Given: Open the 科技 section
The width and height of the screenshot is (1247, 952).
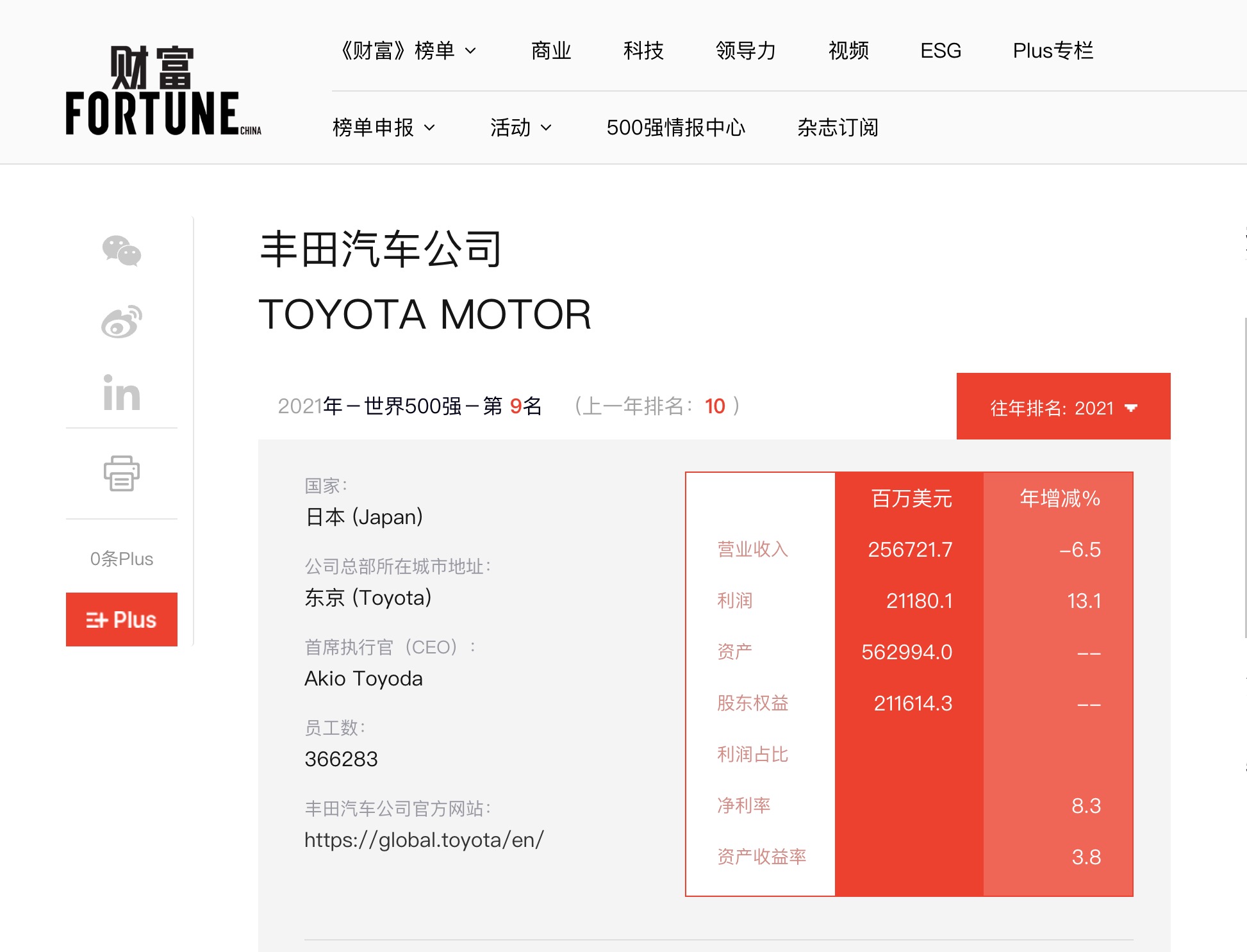Looking at the screenshot, I should click(643, 51).
